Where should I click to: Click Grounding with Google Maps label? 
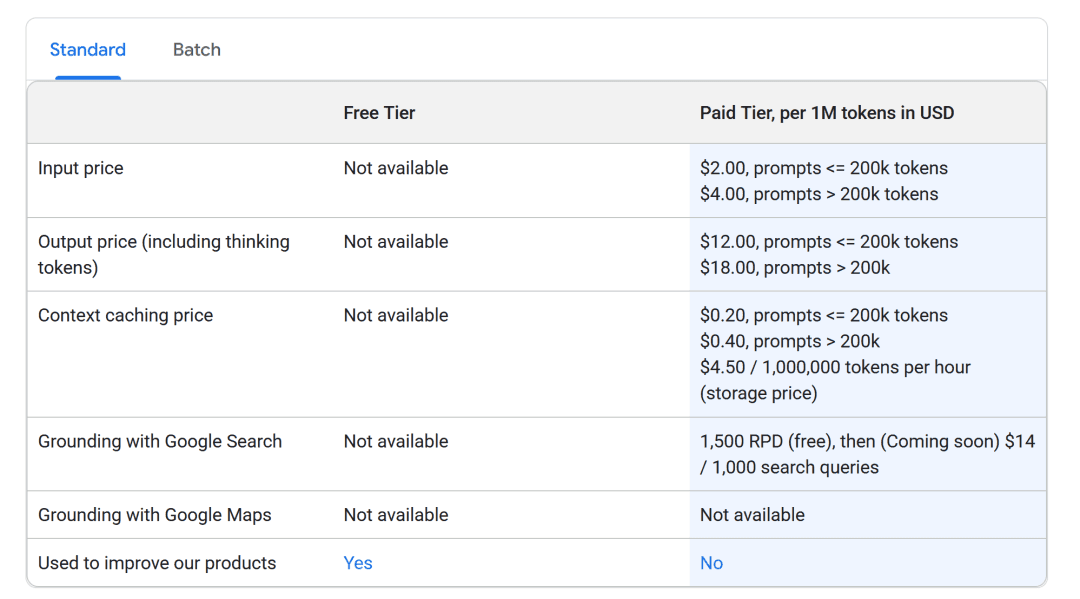coord(154,515)
